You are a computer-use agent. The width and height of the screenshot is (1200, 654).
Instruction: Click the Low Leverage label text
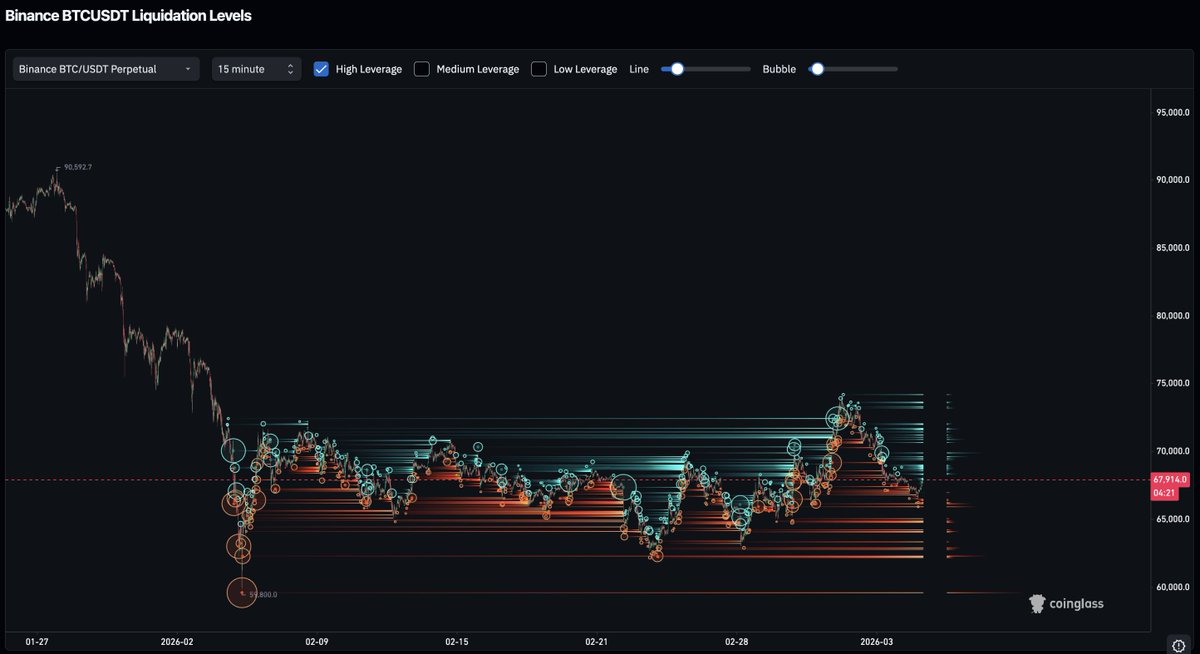pyautogui.click(x=585, y=69)
